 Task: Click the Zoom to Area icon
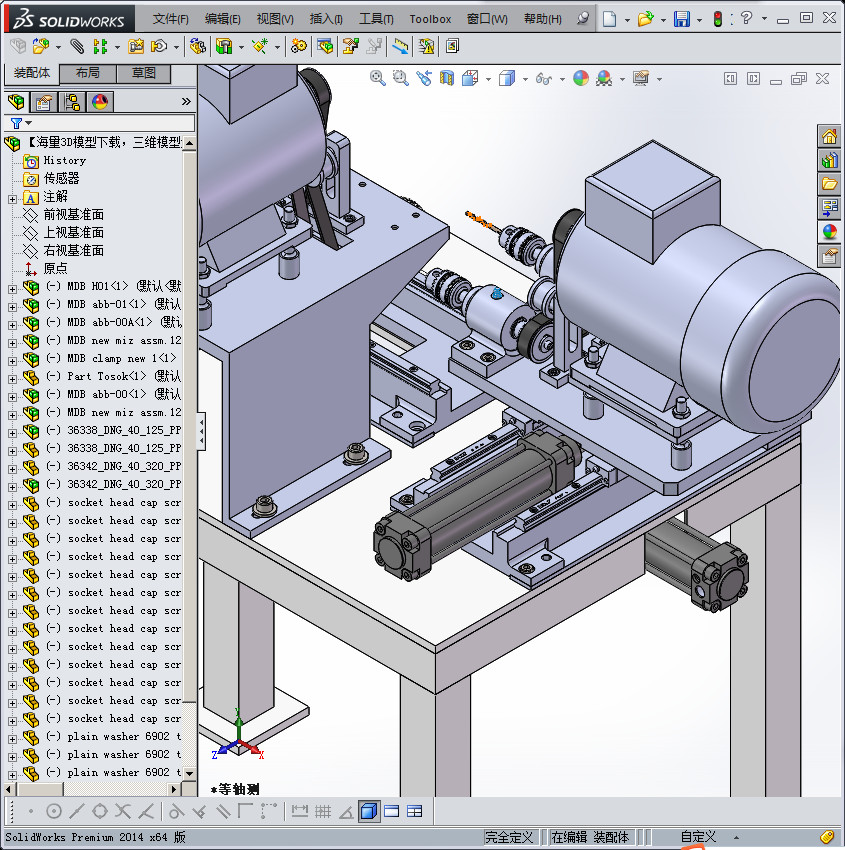point(401,79)
